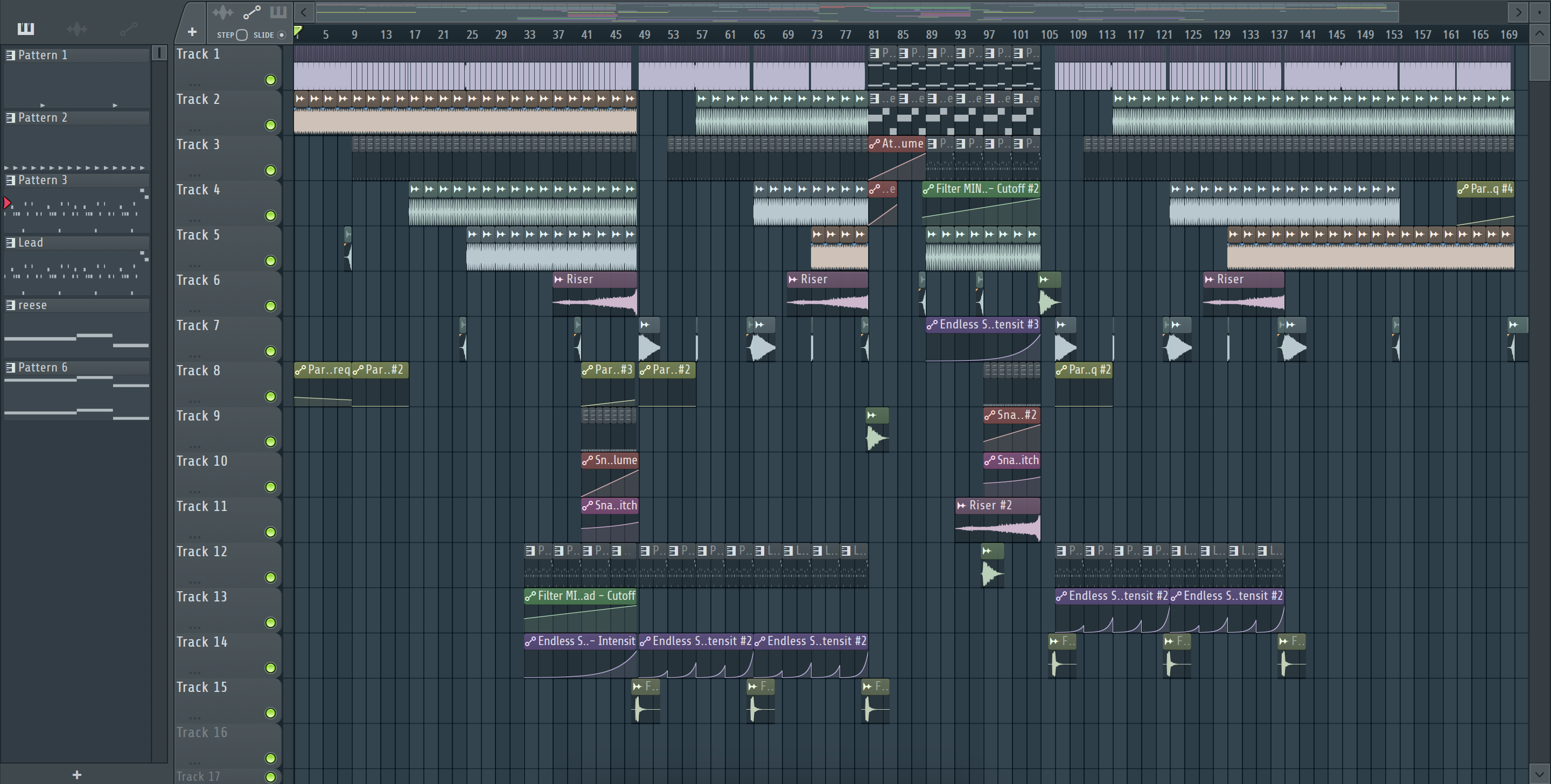Click the Track 6 header label
The height and width of the screenshot is (784, 1551).
click(198, 280)
